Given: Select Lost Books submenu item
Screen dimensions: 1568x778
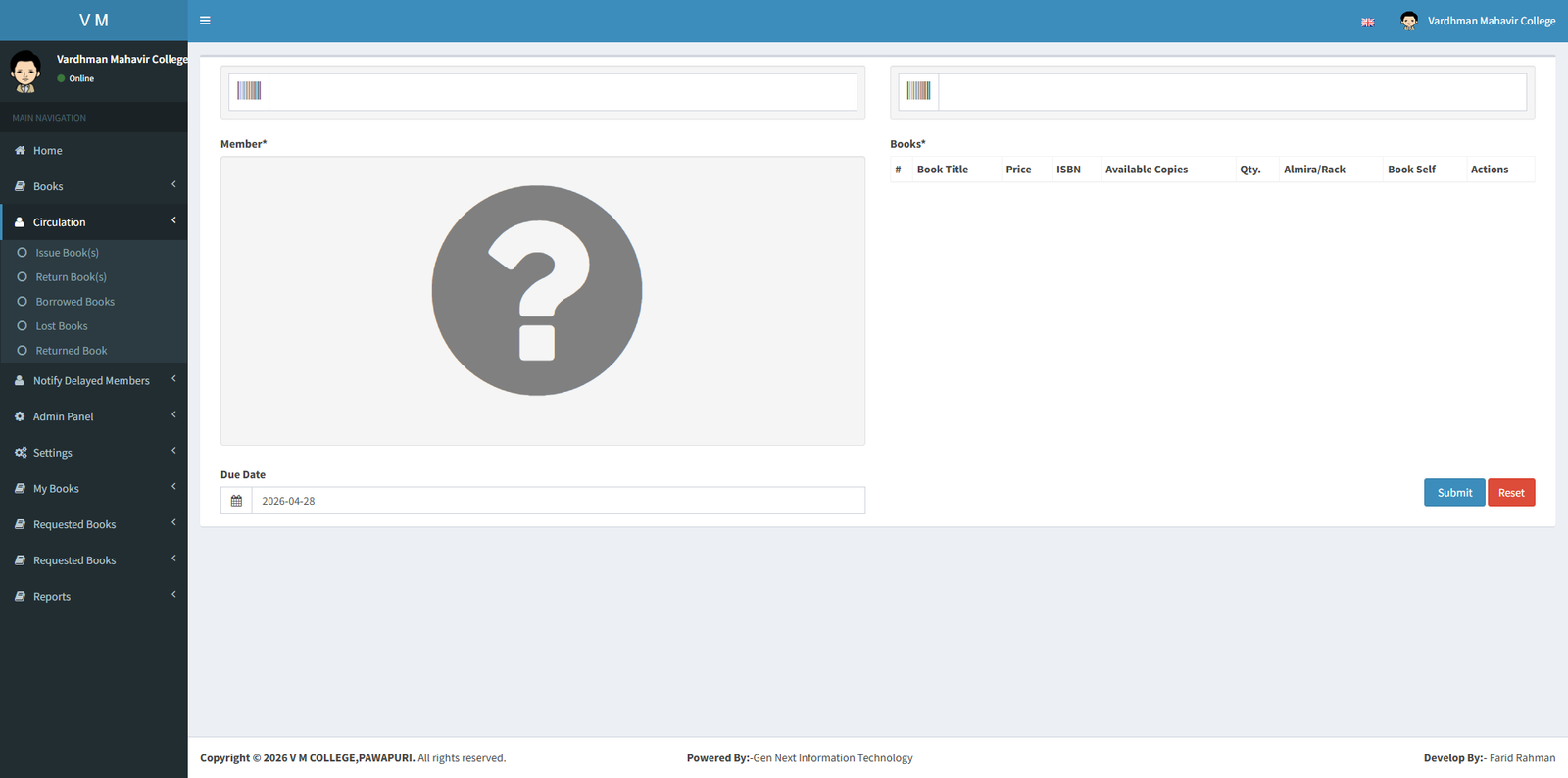Looking at the screenshot, I should pyautogui.click(x=62, y=326).
